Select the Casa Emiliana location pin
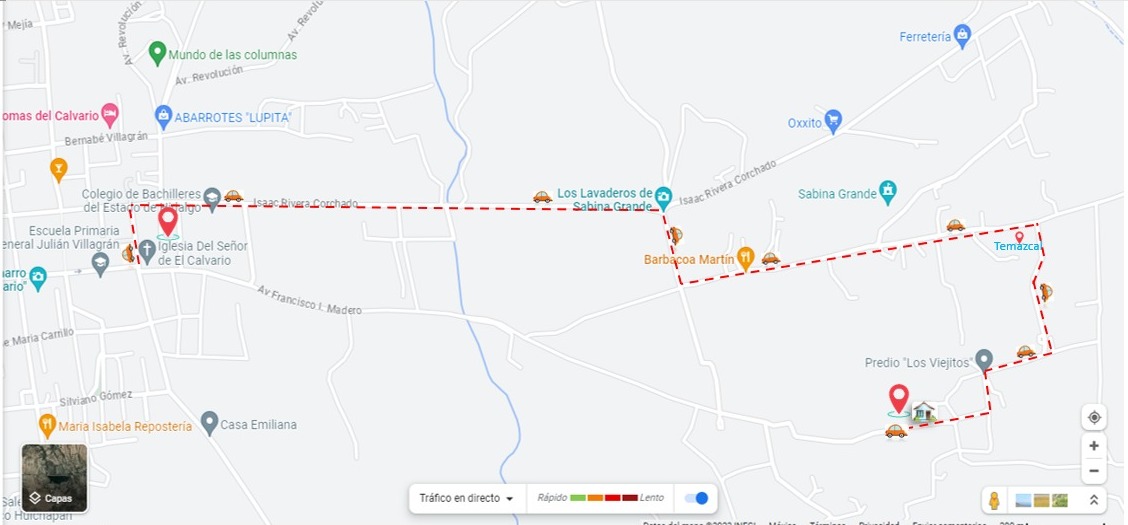 pyautogui.click(x=209, y=423)
